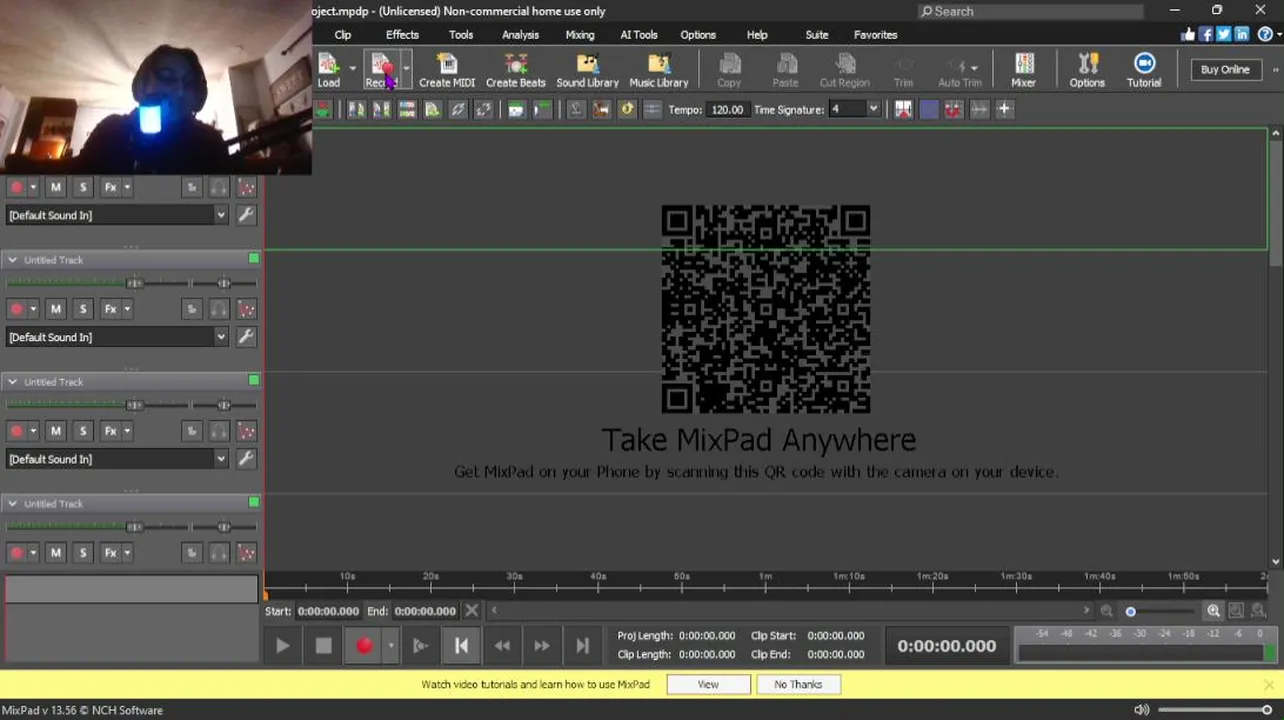Image resolution: width=1284 pixels, height=720 pixels.
Task: Click the Go to End transport button
Action: click(x=582, y=646)
